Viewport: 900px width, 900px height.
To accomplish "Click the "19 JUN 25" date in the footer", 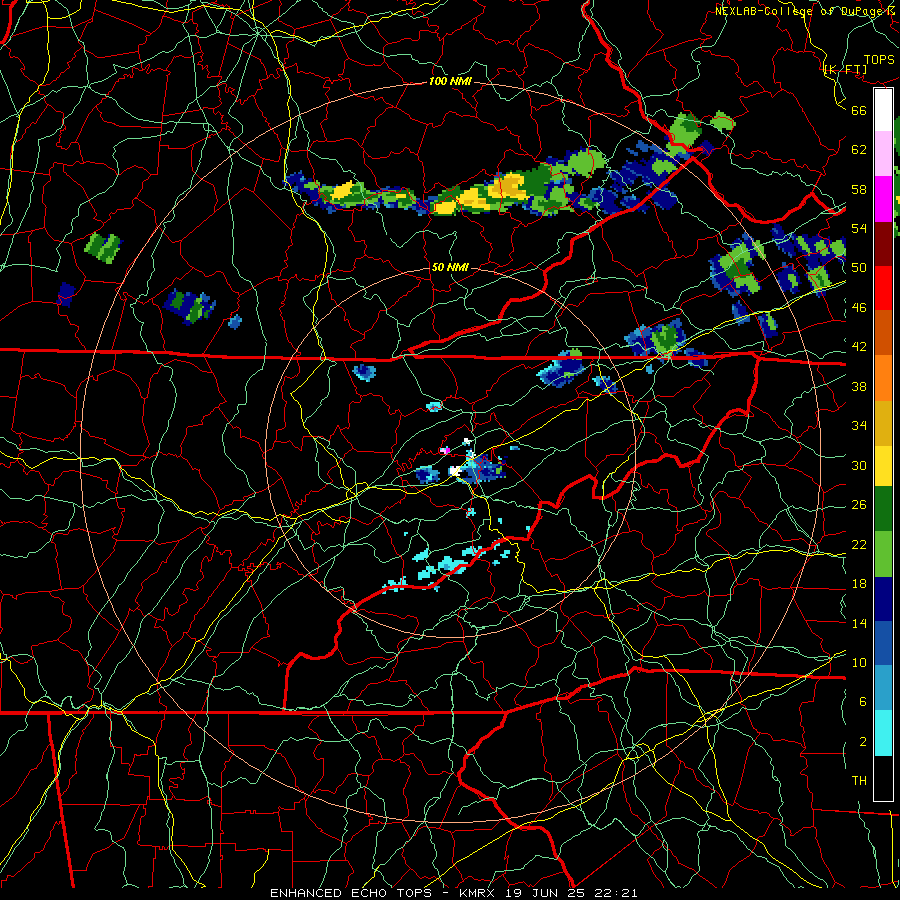I will click(544, 893).
